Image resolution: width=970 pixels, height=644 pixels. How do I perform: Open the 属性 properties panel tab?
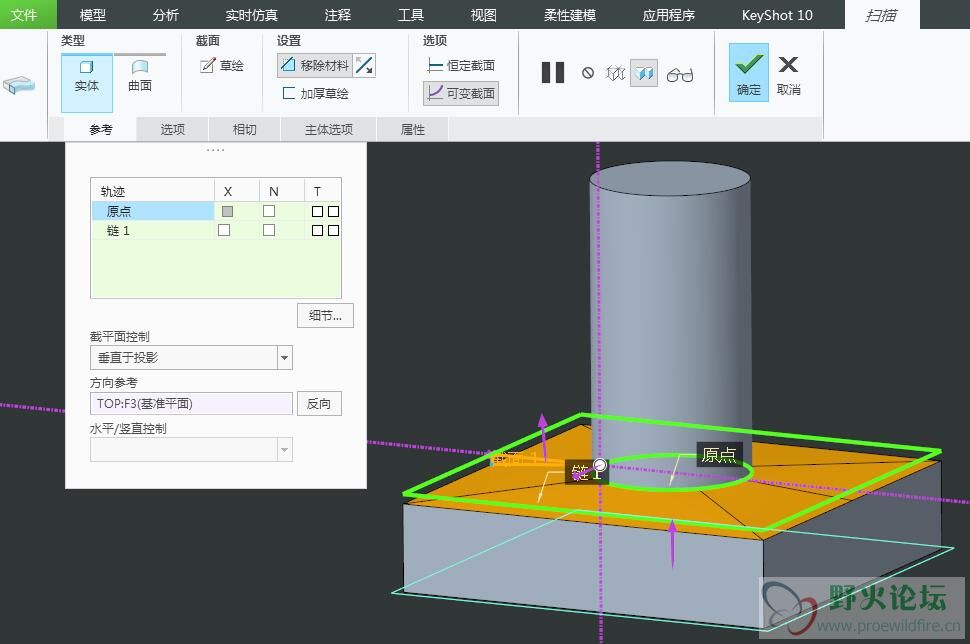point(413,129)
